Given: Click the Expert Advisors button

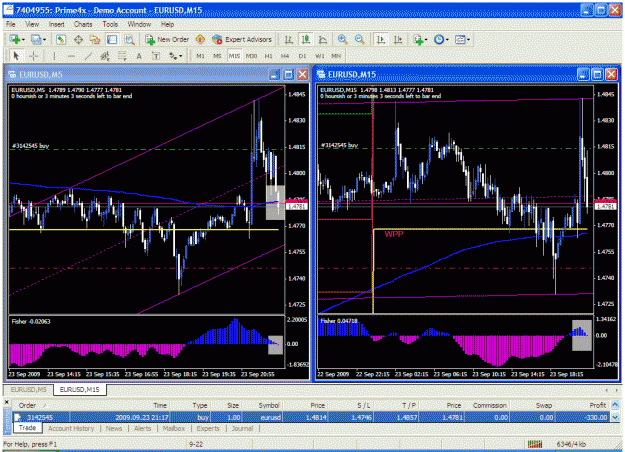Looking at the screenshot, I should (242, 39).
